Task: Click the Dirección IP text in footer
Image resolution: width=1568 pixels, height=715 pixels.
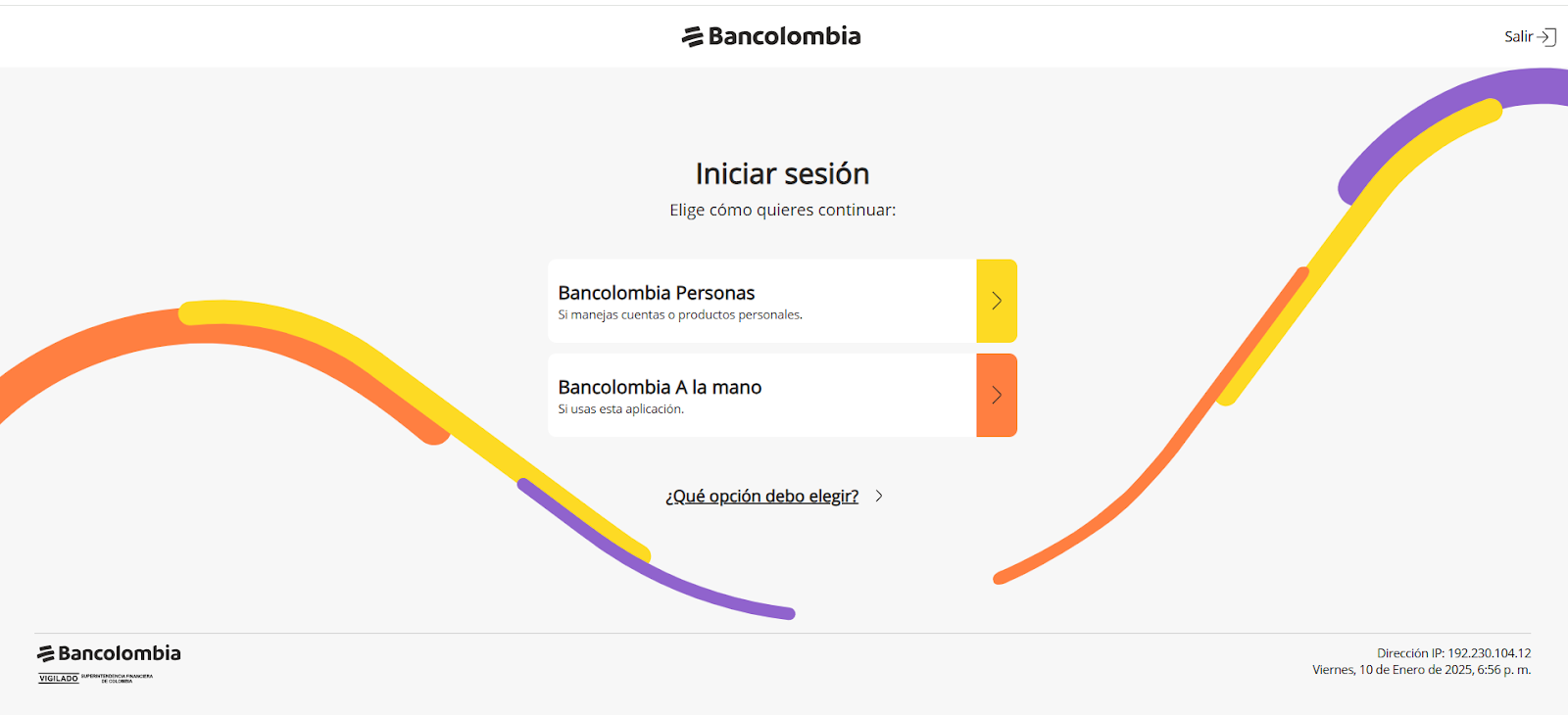Action: [1453, 653]
